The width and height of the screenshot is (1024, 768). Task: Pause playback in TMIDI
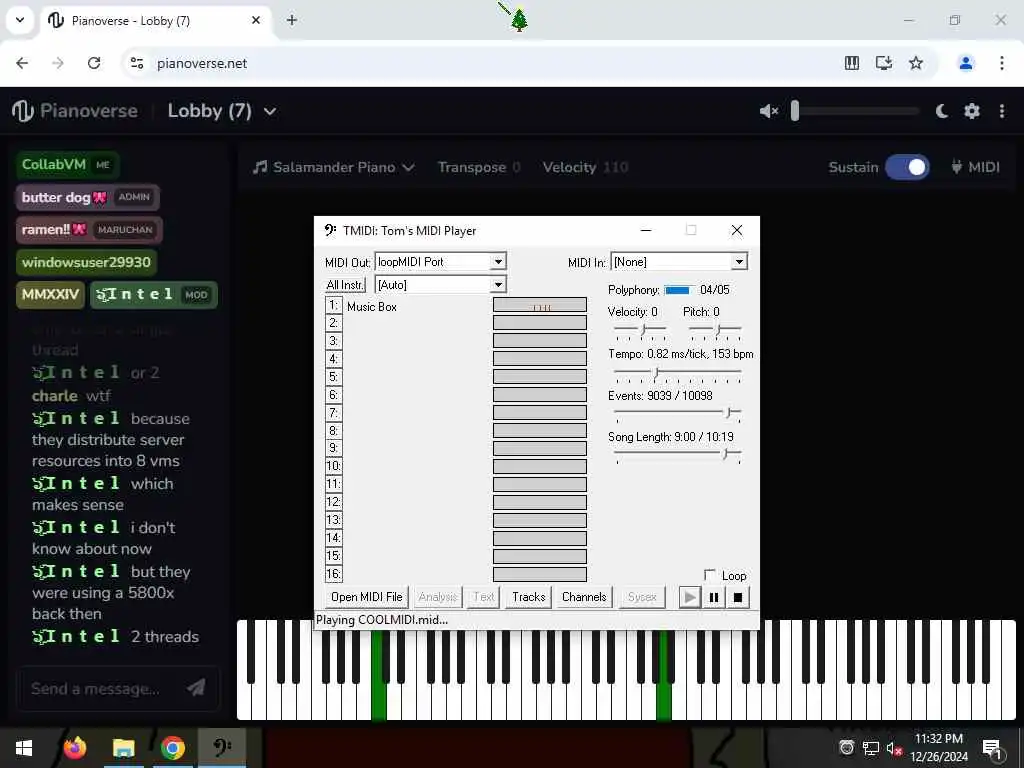[714, 597]
